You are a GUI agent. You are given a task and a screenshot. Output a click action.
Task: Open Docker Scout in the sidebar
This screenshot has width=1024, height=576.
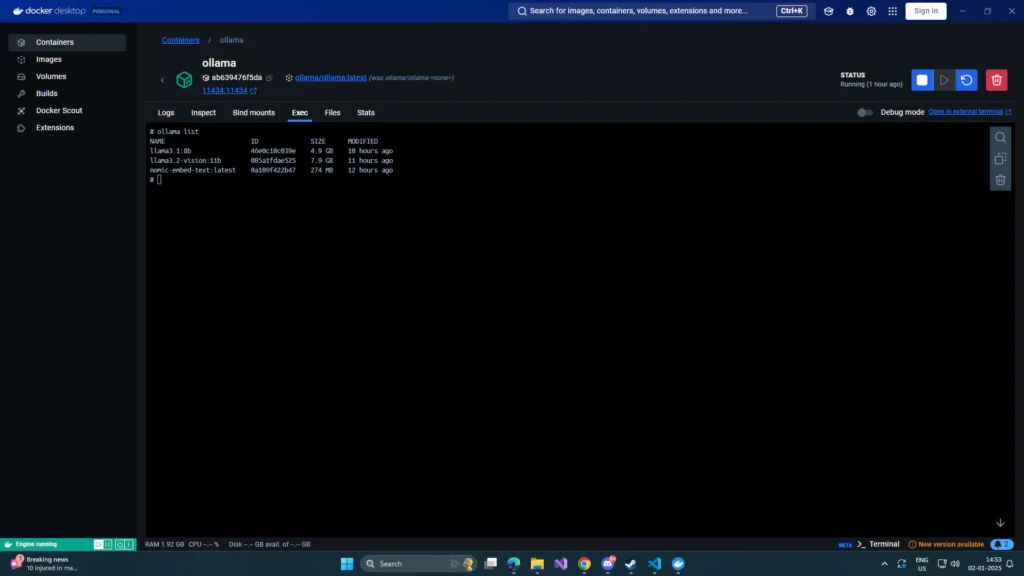click(67, 110)
